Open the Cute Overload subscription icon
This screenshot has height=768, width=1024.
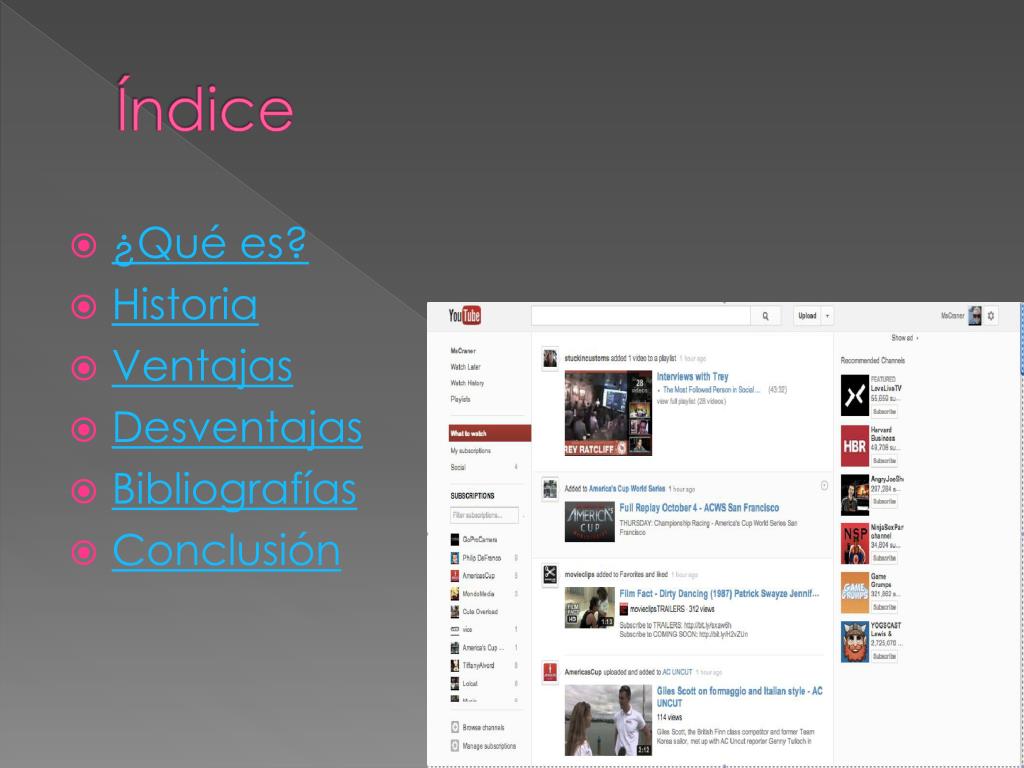point(455,611)
